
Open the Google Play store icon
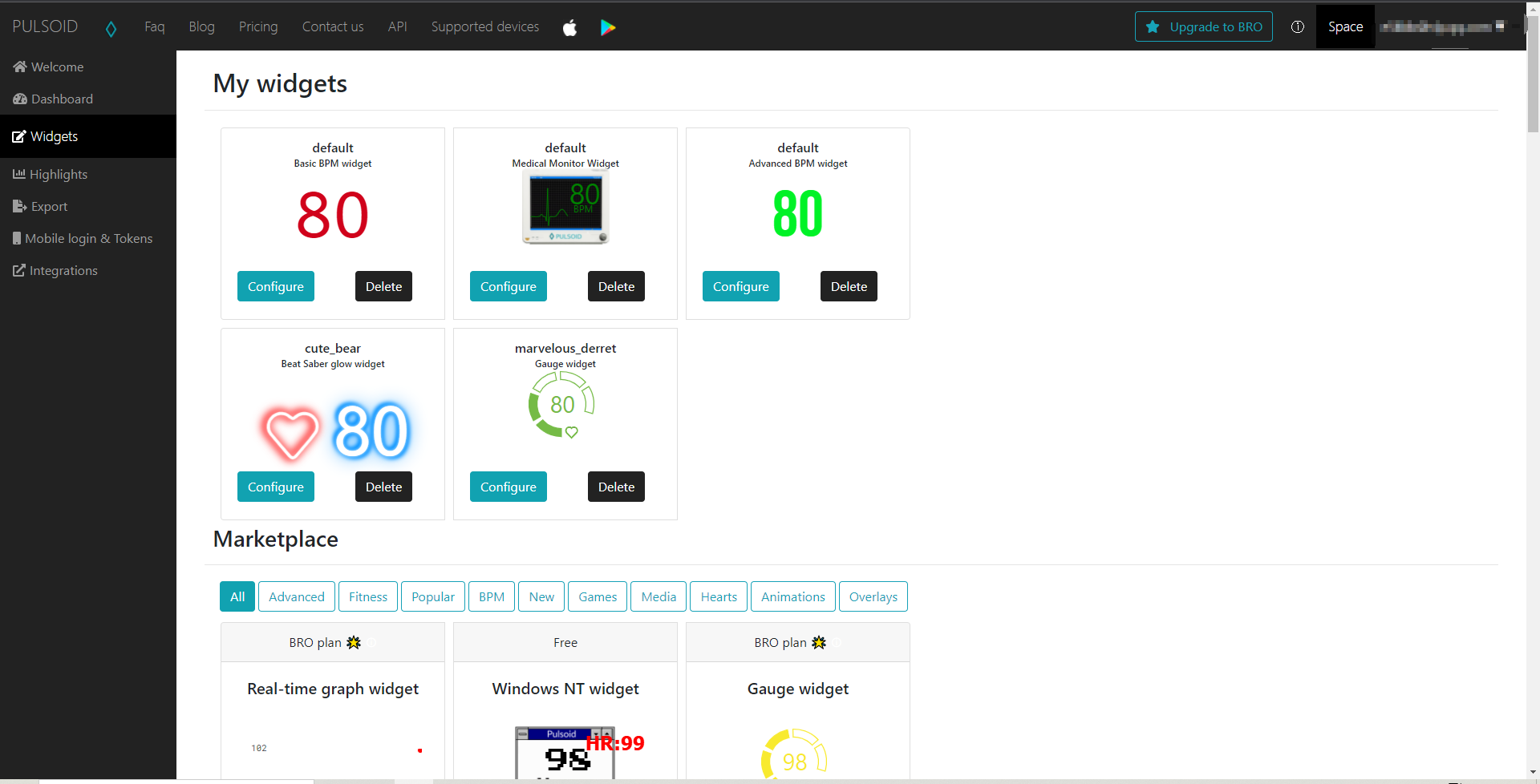pyautogui.click(x=608, y=27)
